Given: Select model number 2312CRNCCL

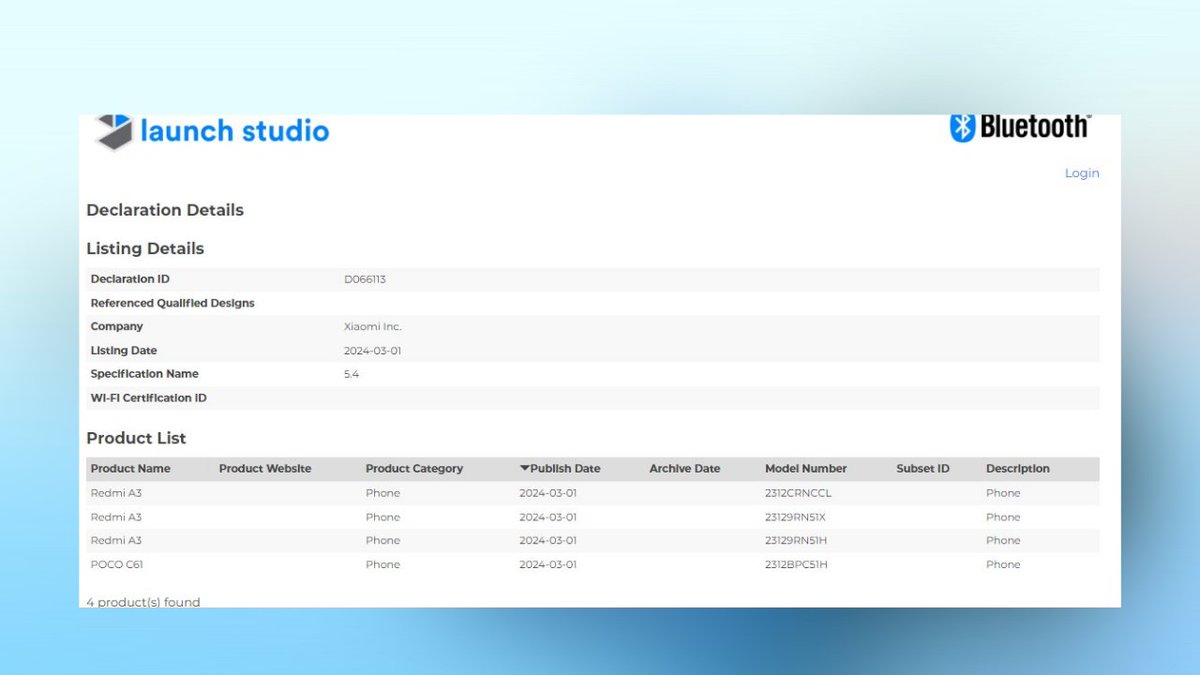Looking at the screenshot, I should tap(798, 493).
